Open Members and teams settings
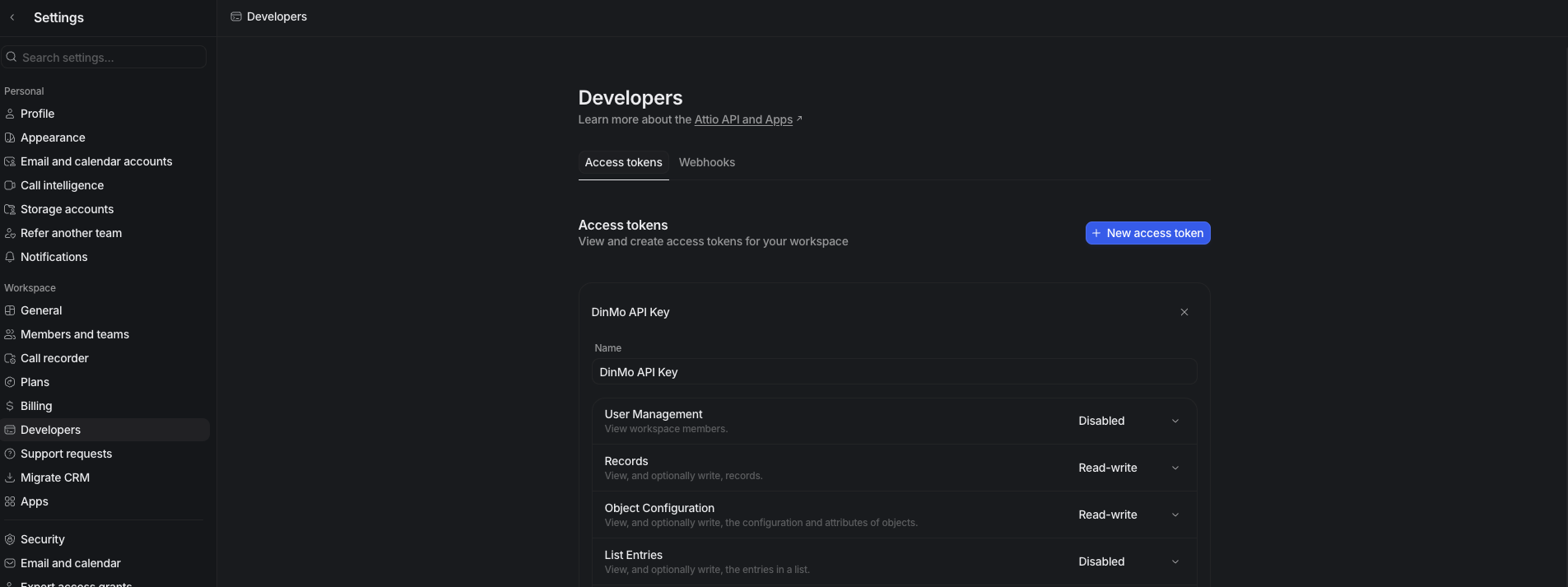Image resolution: width=1568 pixels, height=587 pixels. coord(75,334)
